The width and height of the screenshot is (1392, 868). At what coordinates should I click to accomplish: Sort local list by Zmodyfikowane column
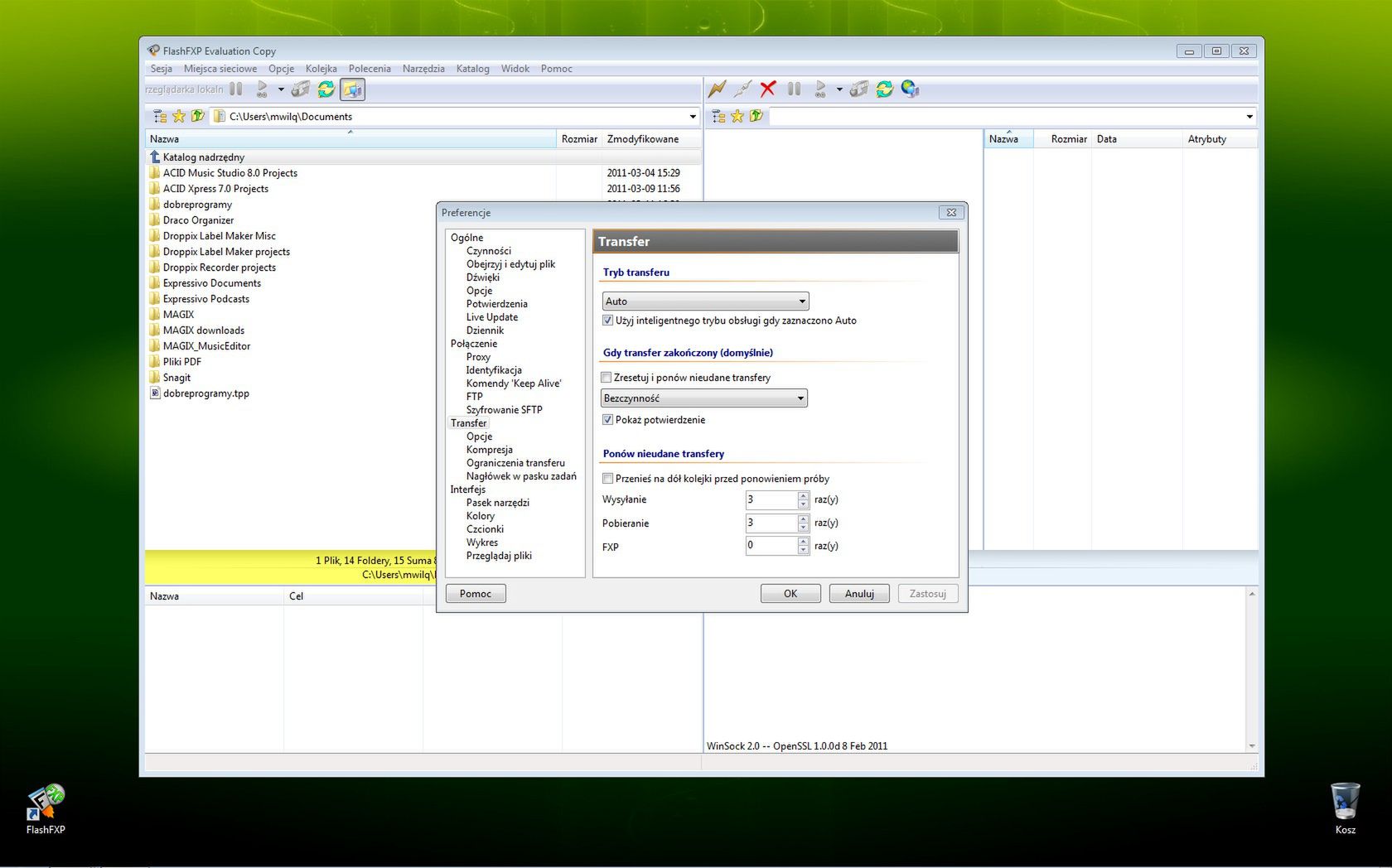pos(651,139)
